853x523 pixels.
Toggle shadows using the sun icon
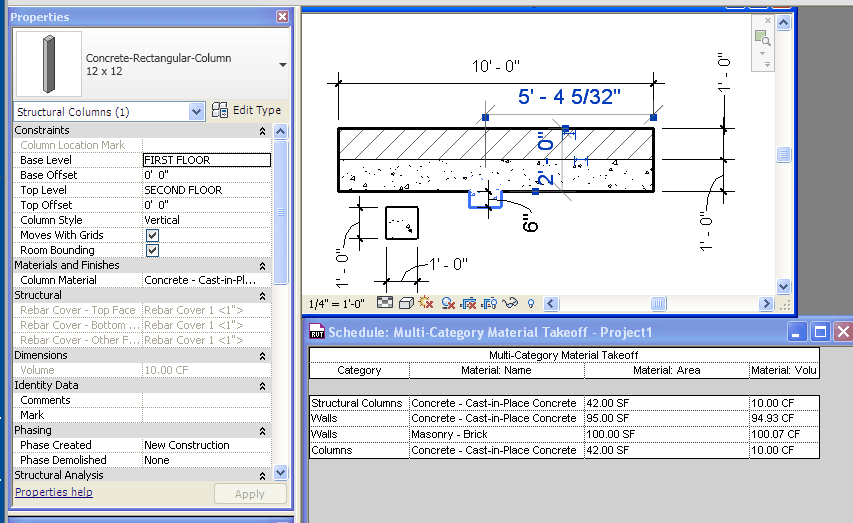pos(427,303)
